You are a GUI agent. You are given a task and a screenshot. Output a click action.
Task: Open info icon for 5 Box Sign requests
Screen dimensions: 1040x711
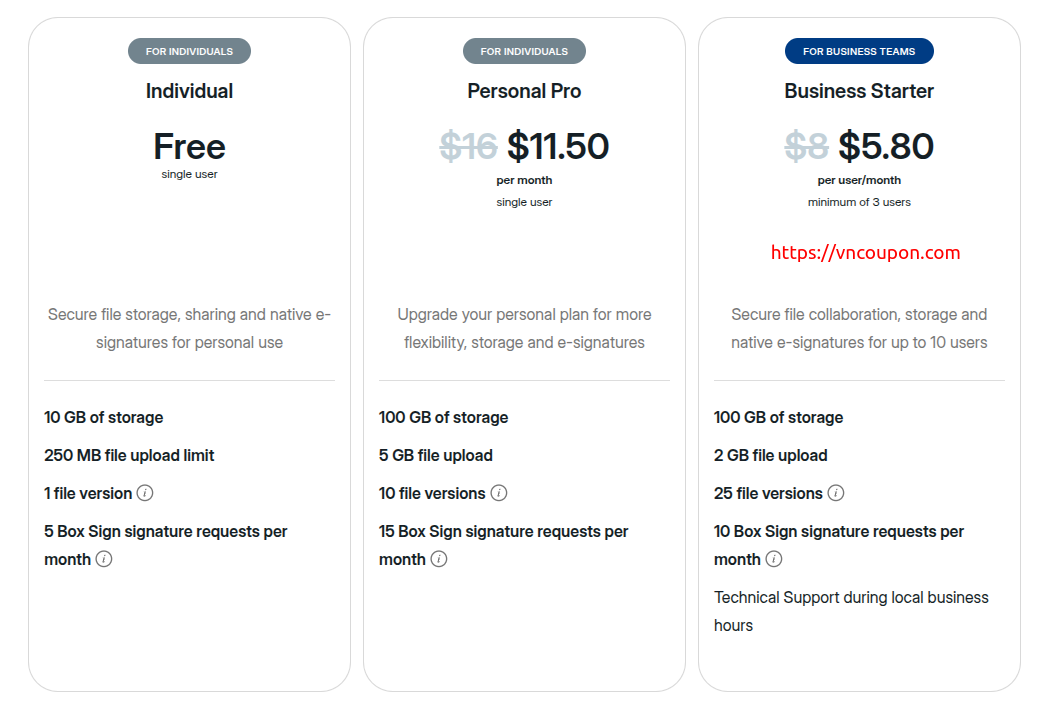(104, 559)
